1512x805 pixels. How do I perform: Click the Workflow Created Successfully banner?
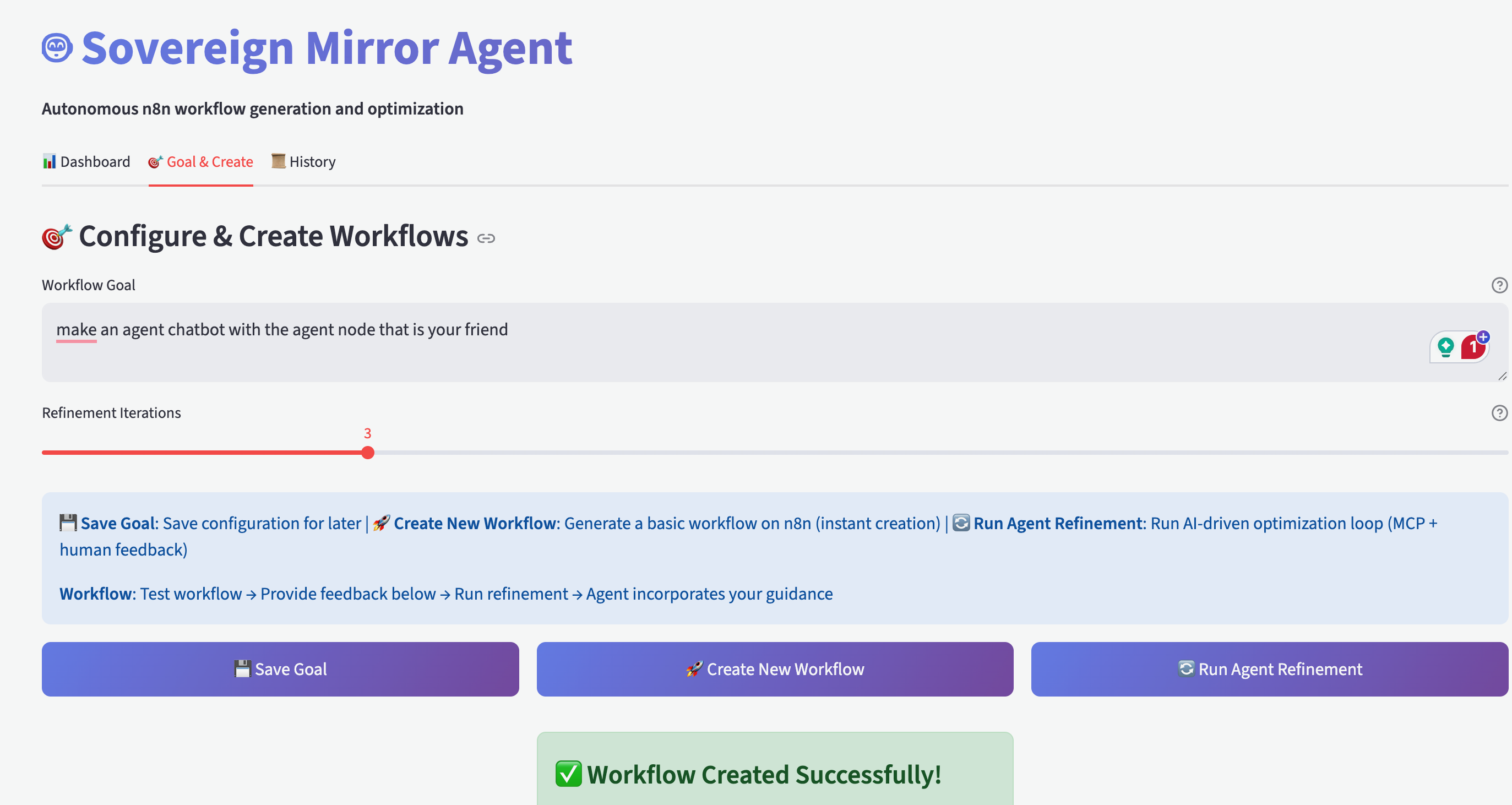coord(774,774)
